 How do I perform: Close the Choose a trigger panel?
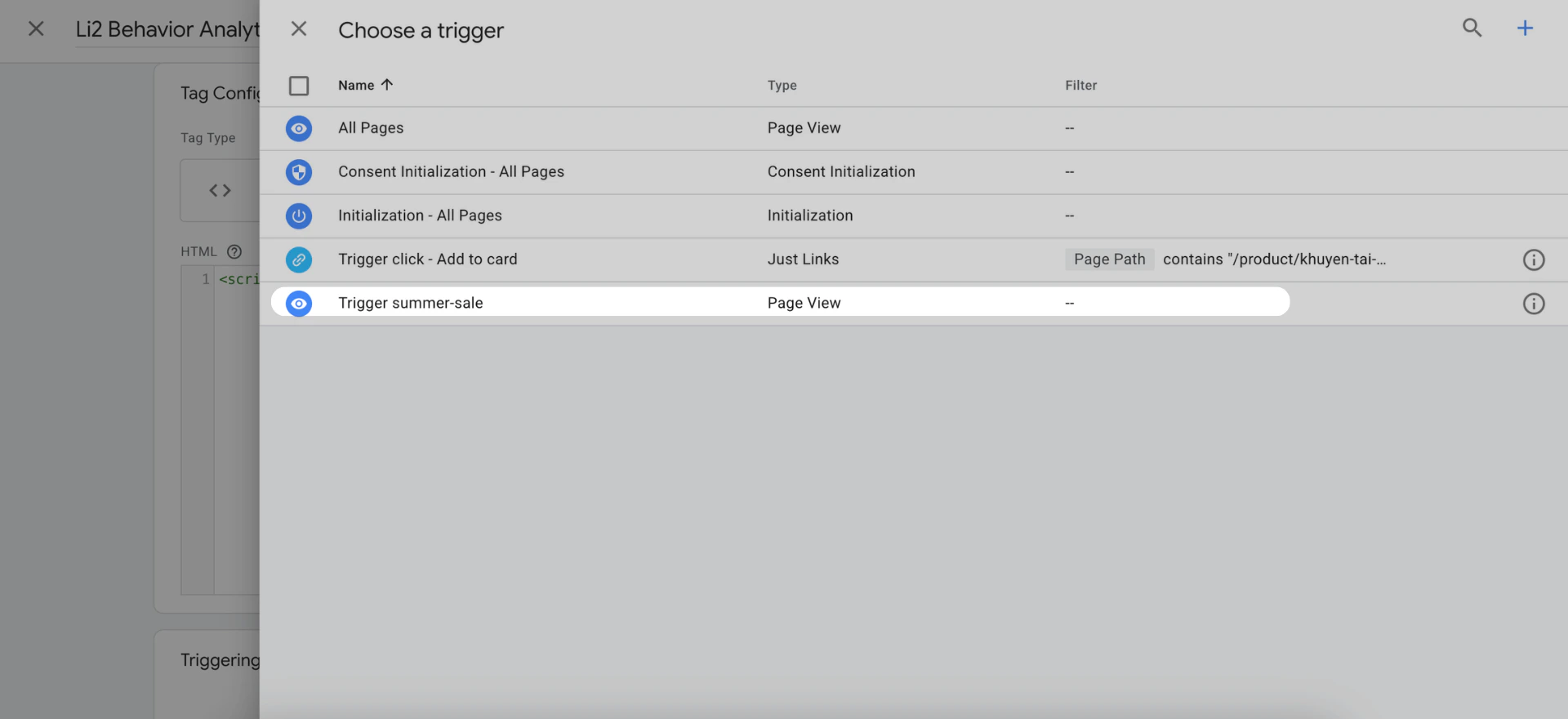(x=299, y=29)
